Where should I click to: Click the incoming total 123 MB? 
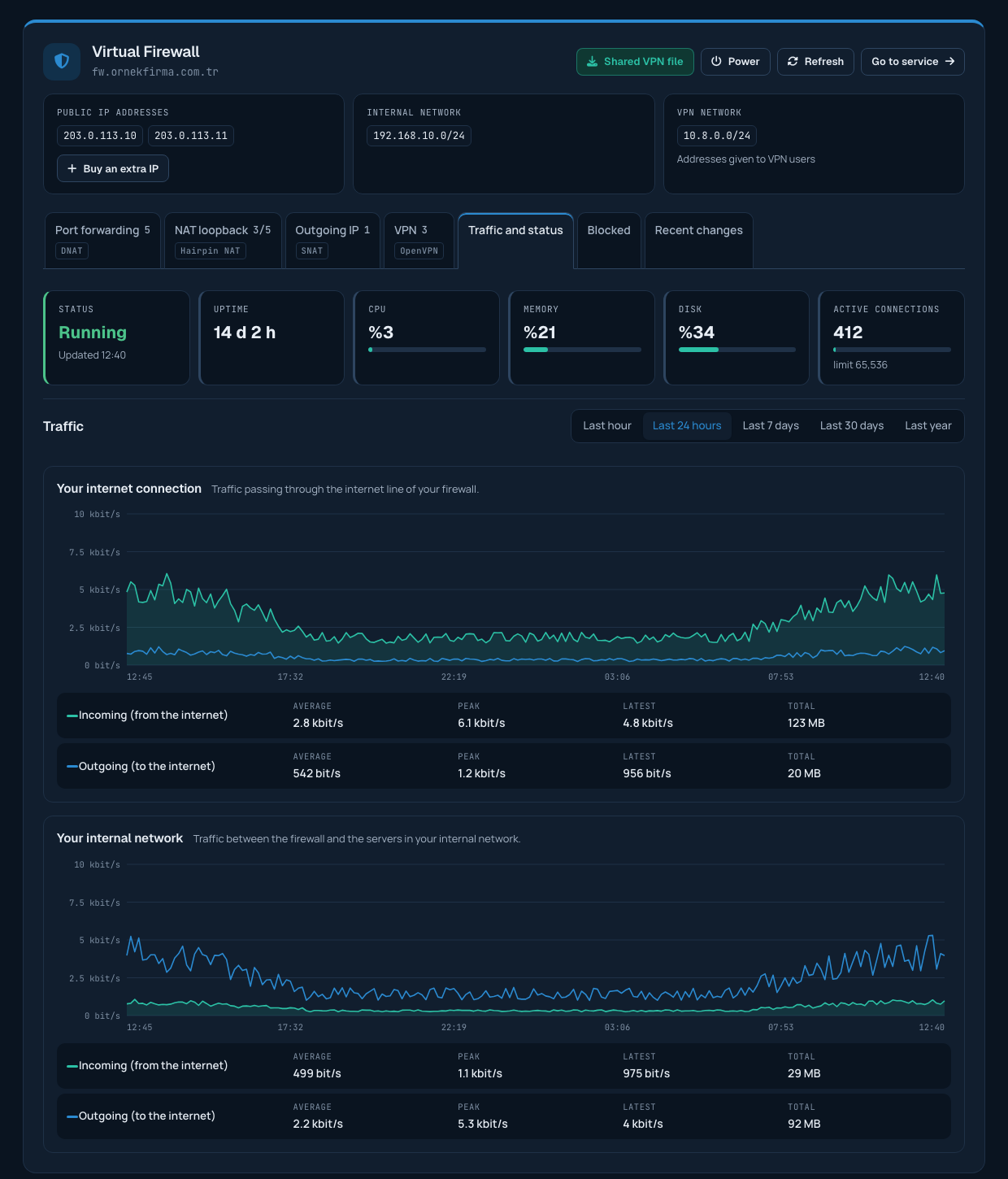[806, 723]
